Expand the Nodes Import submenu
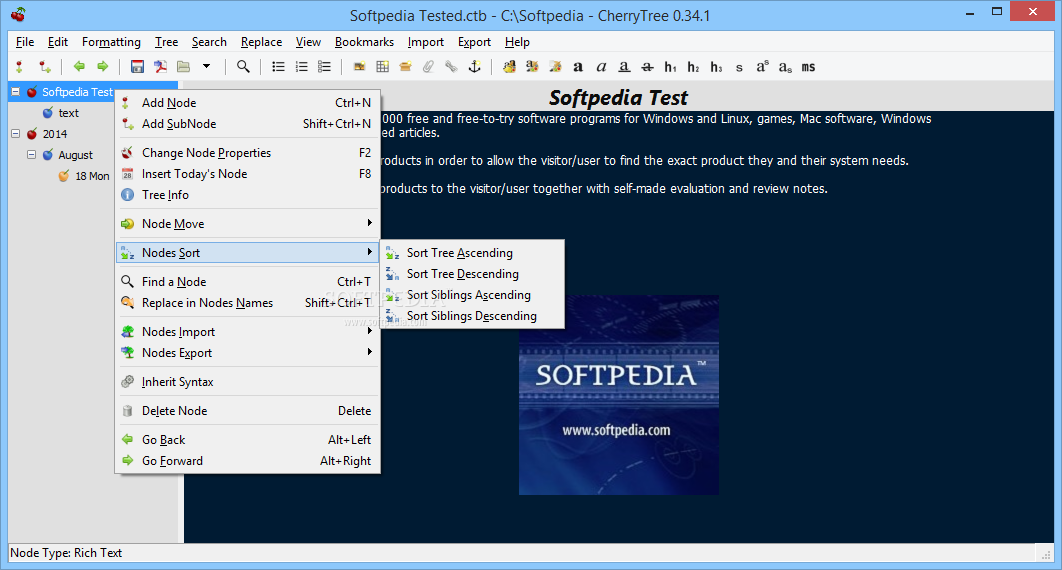 point(248,332)
